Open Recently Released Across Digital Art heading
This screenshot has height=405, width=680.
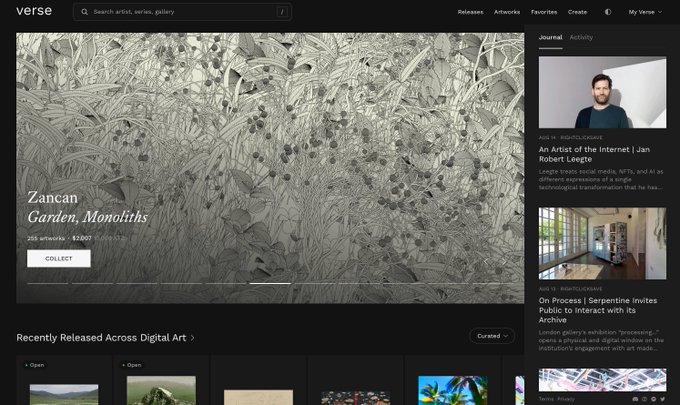101,337
